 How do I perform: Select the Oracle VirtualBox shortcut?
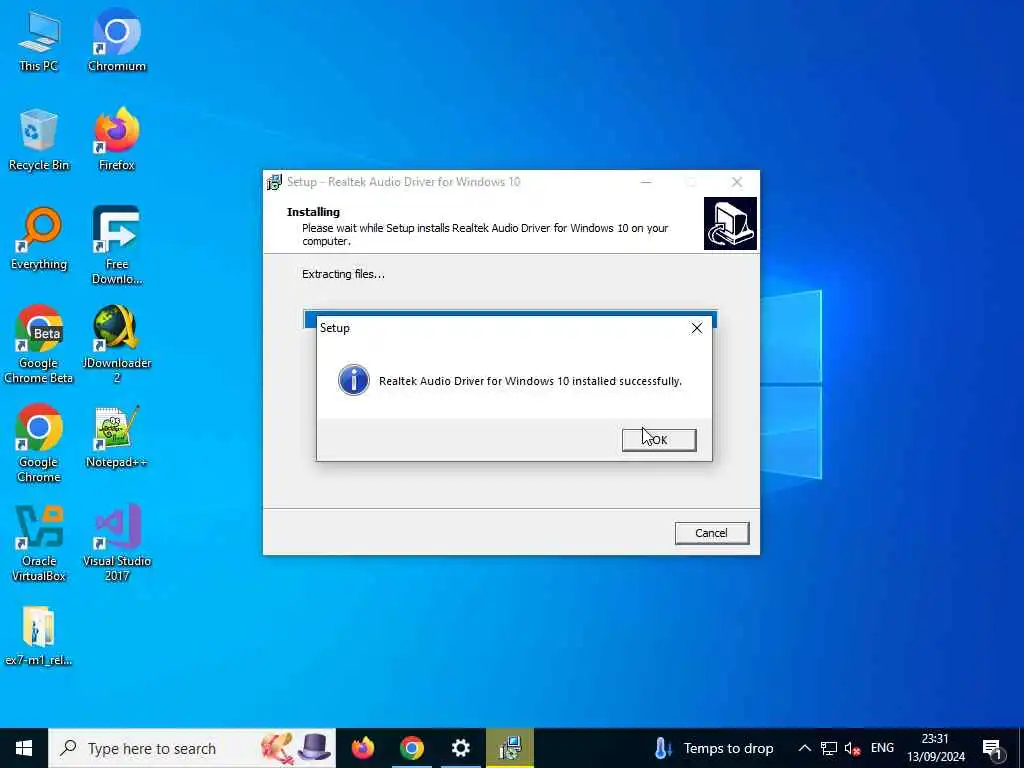pyautogui.click(x=39, y=543)
